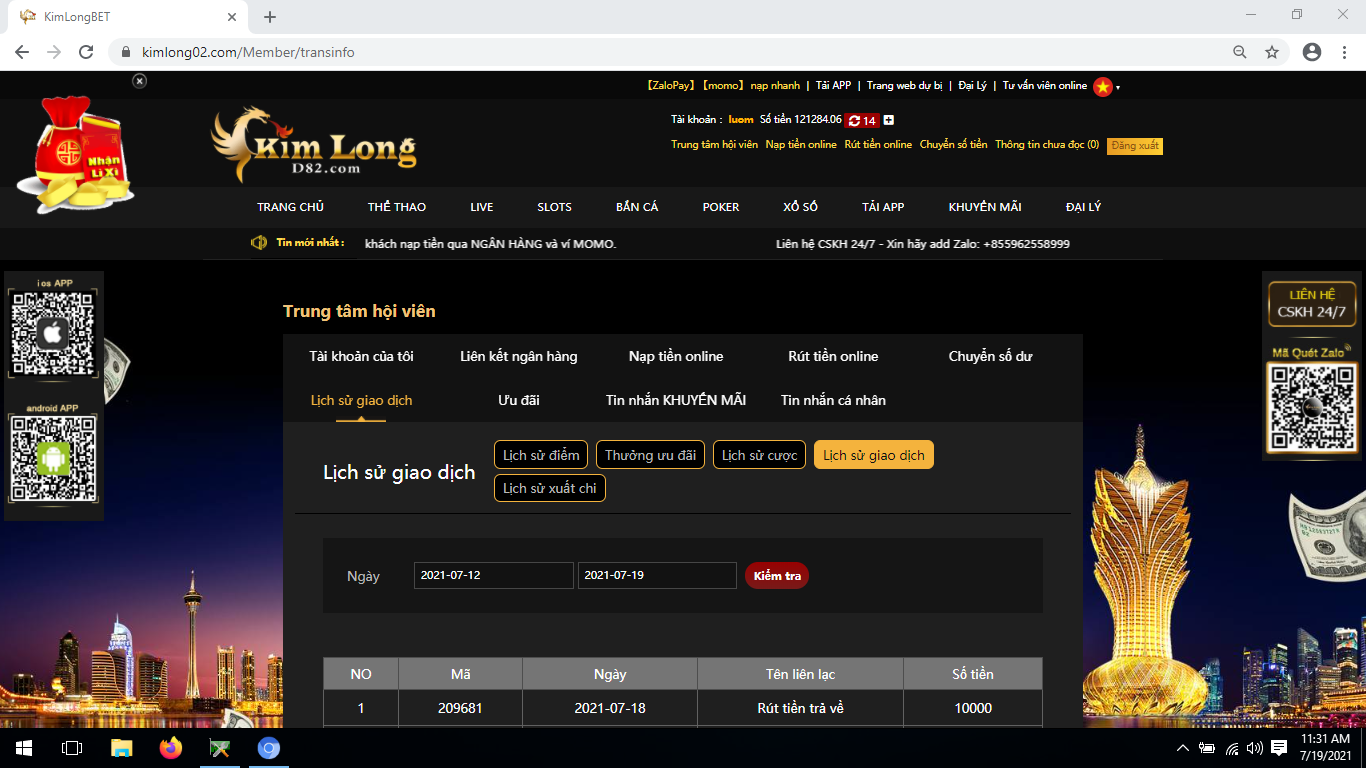Open Chrome's three-dot menu

[1343, 51]
